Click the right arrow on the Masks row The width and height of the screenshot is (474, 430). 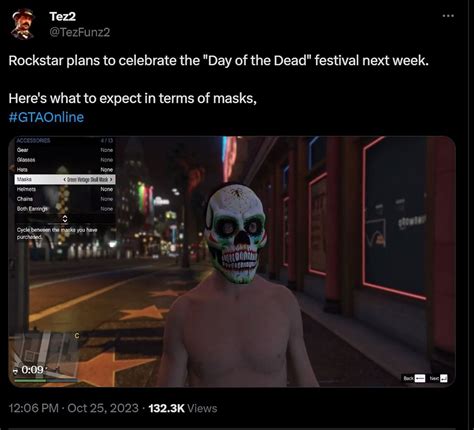coord(111,180)
